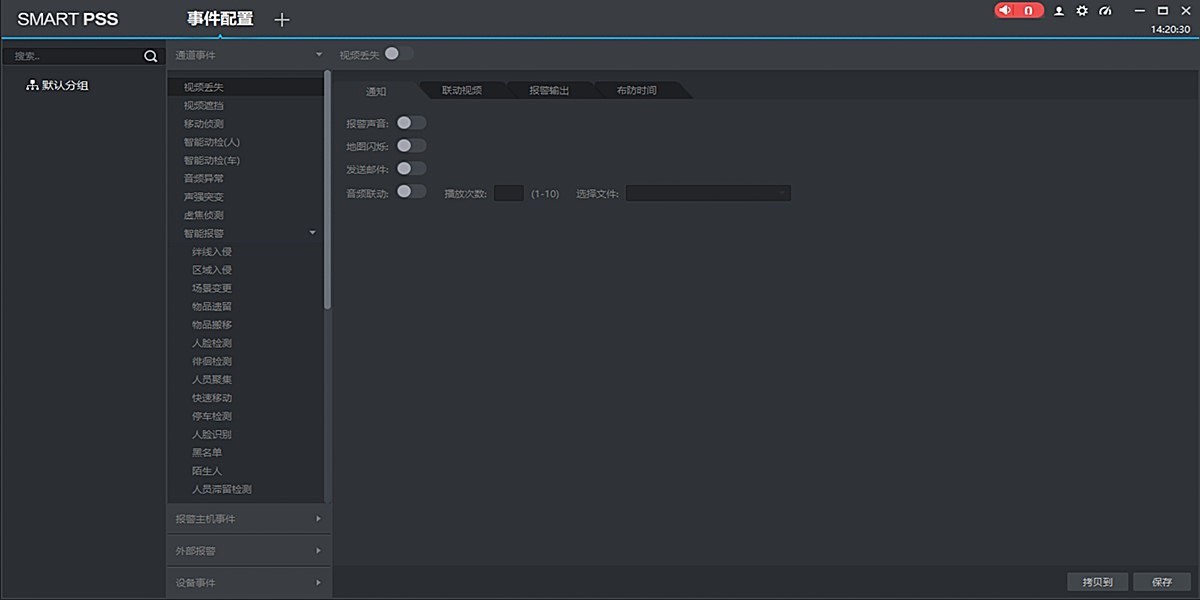Open the 选择文件 dropdown
Image resolution: width=1200 pixels, height=600 pixels.
pos(708,193)
